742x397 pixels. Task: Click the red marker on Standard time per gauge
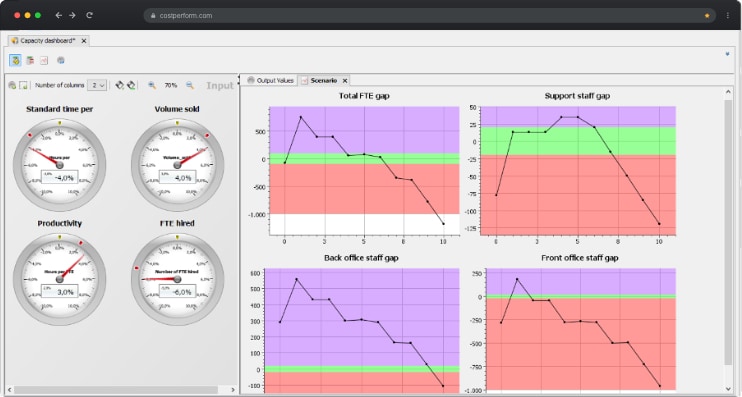(x=30, y=135)
